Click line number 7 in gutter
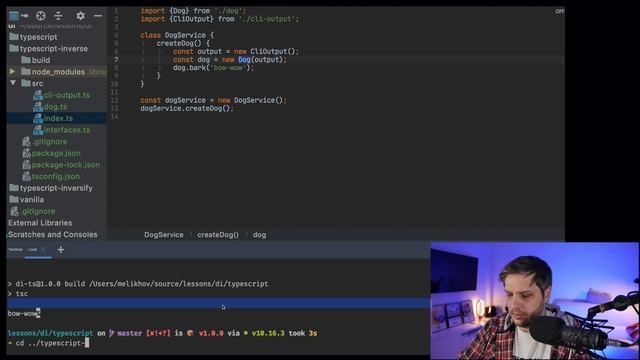Viewport: 640px width, 360px height. click(116, 60)
